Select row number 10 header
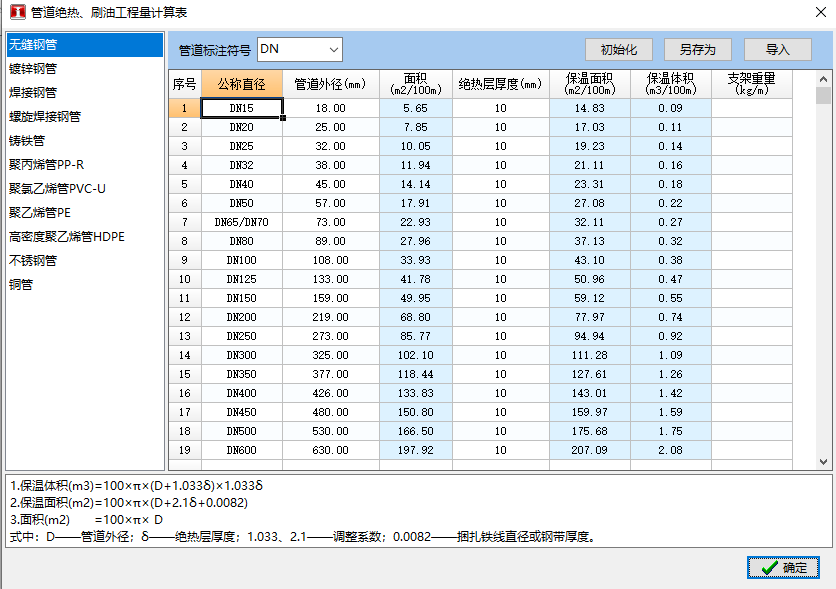 pyautogui.click(x=184, y=279)
